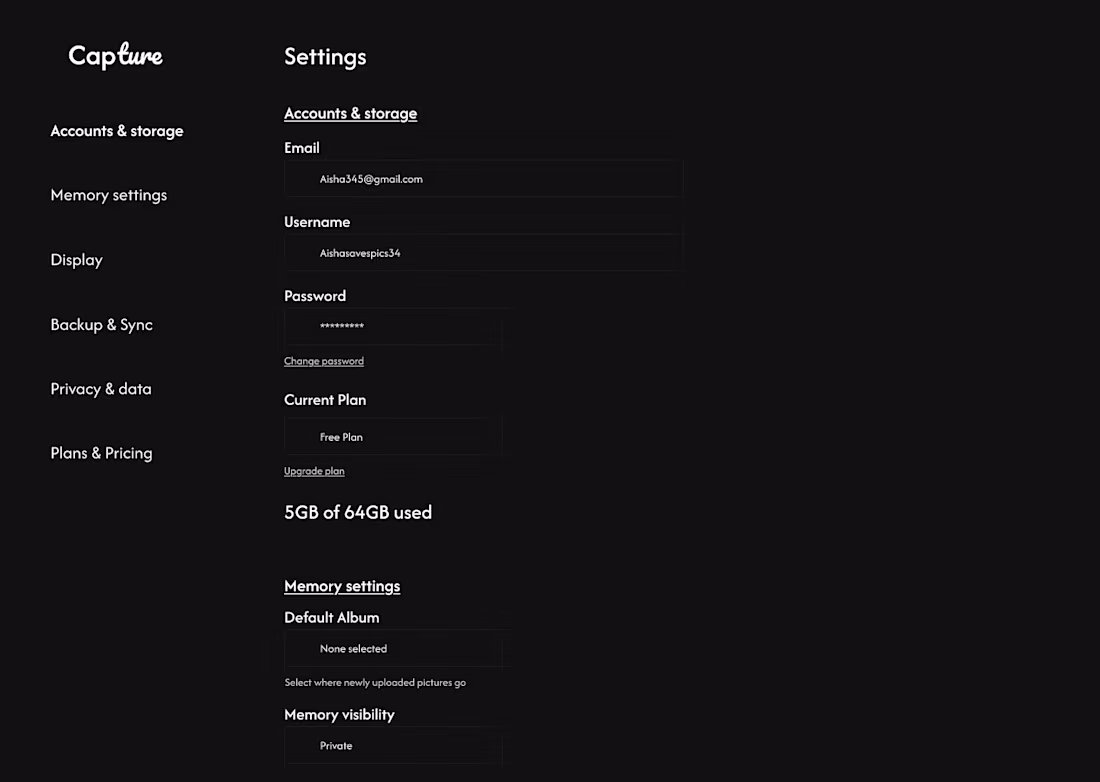
Task: Open Memory settings from the sidebar
Action: pyautogui.click(x=109, y=195)
